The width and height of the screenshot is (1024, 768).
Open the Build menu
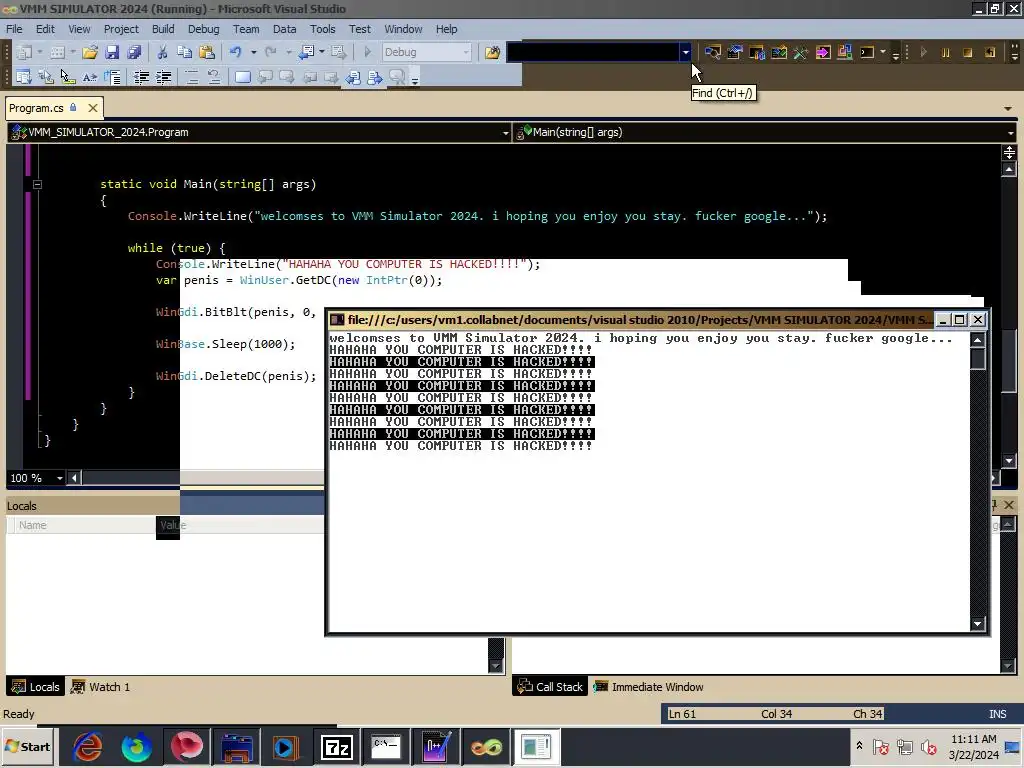tap(163, 29)
